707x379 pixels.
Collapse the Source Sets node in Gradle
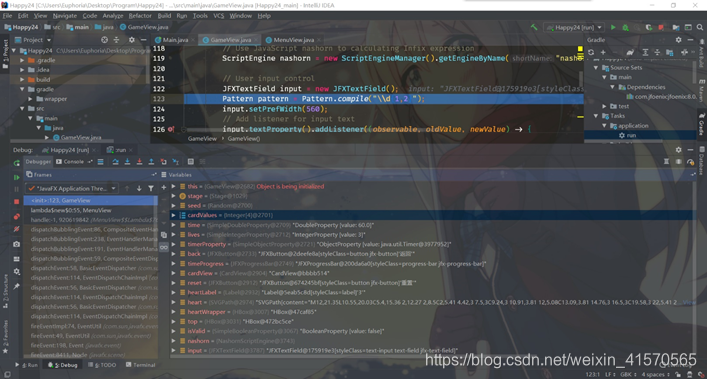(596, 68)
